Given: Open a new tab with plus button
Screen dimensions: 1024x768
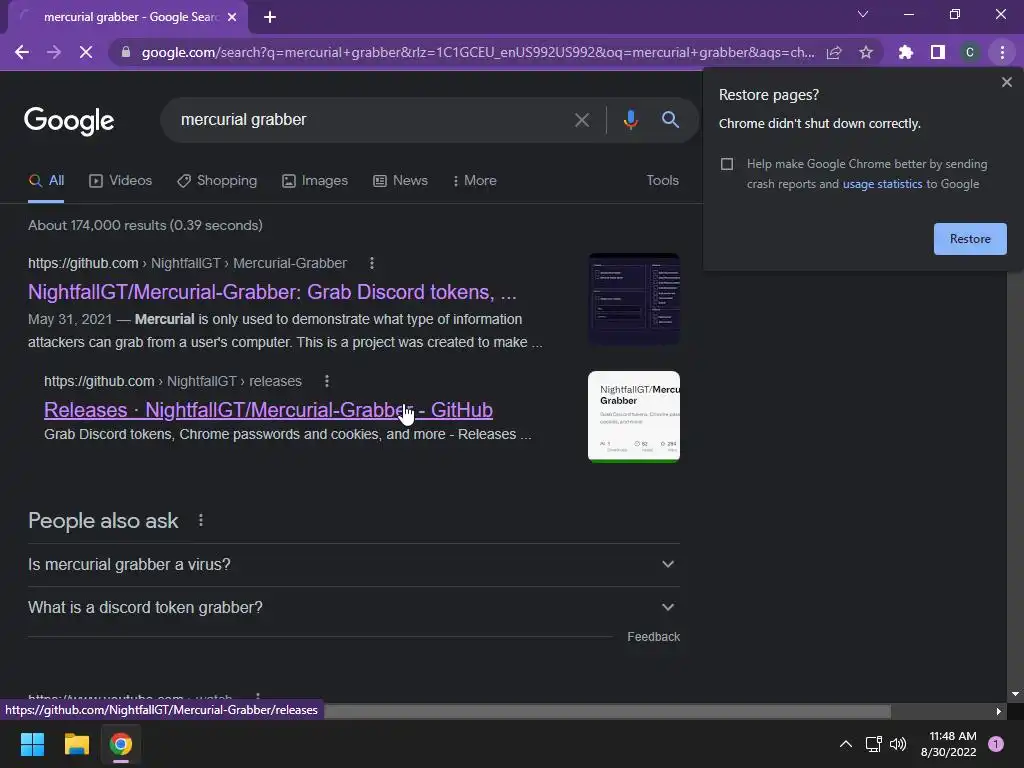Looking at the screenshot, I should 270,17.
